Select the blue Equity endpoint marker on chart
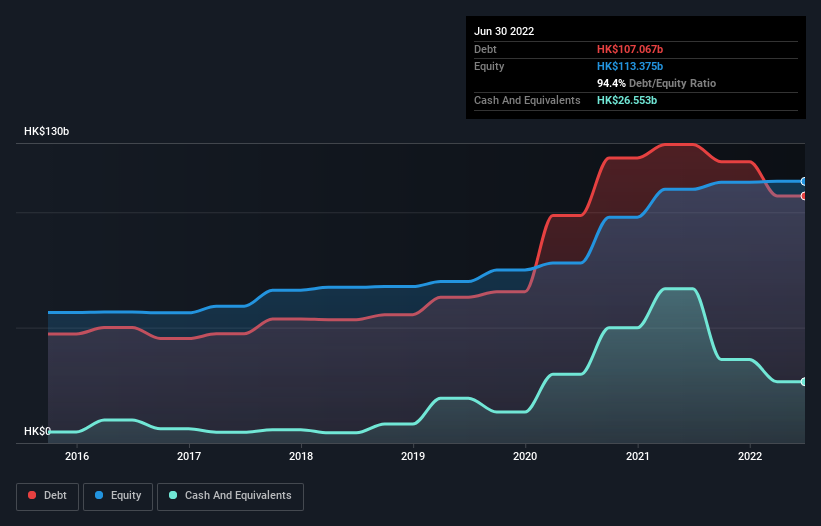Image resolution: width=821 pixels, height=526 pixels. click(x=803, y=182)
